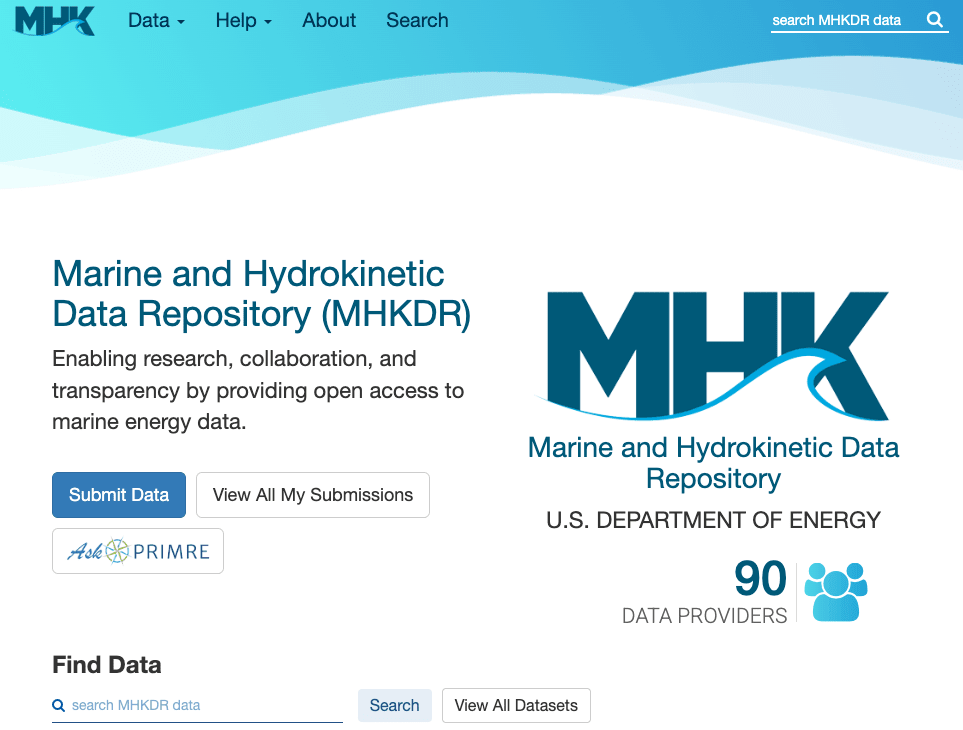Click the Submit Data button
Image resolution: width=963 pixels, height=730 pixels.
point(119,495)
